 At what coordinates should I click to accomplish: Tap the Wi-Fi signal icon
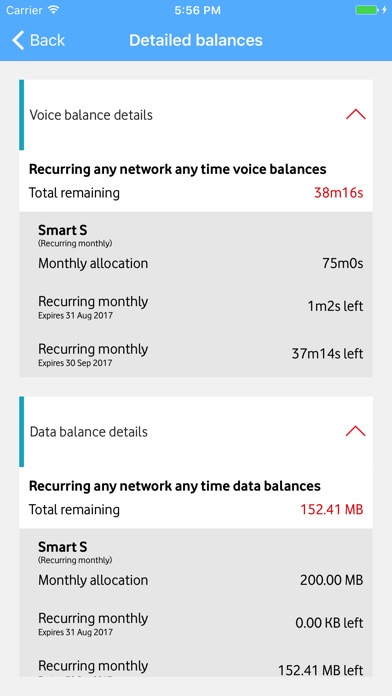54,10
